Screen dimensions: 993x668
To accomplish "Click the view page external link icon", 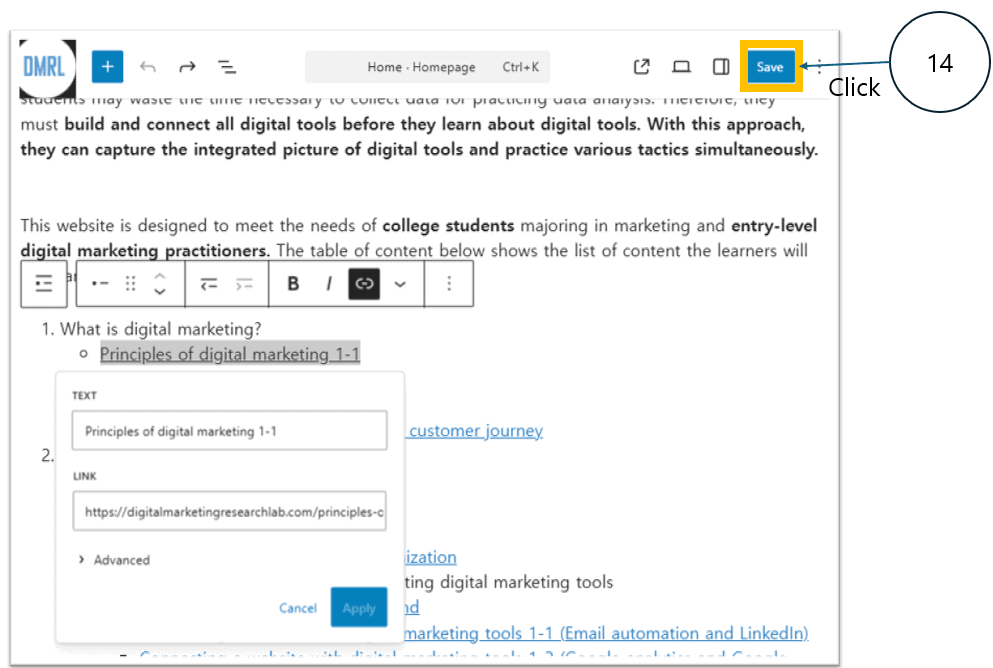I will 642,67.
